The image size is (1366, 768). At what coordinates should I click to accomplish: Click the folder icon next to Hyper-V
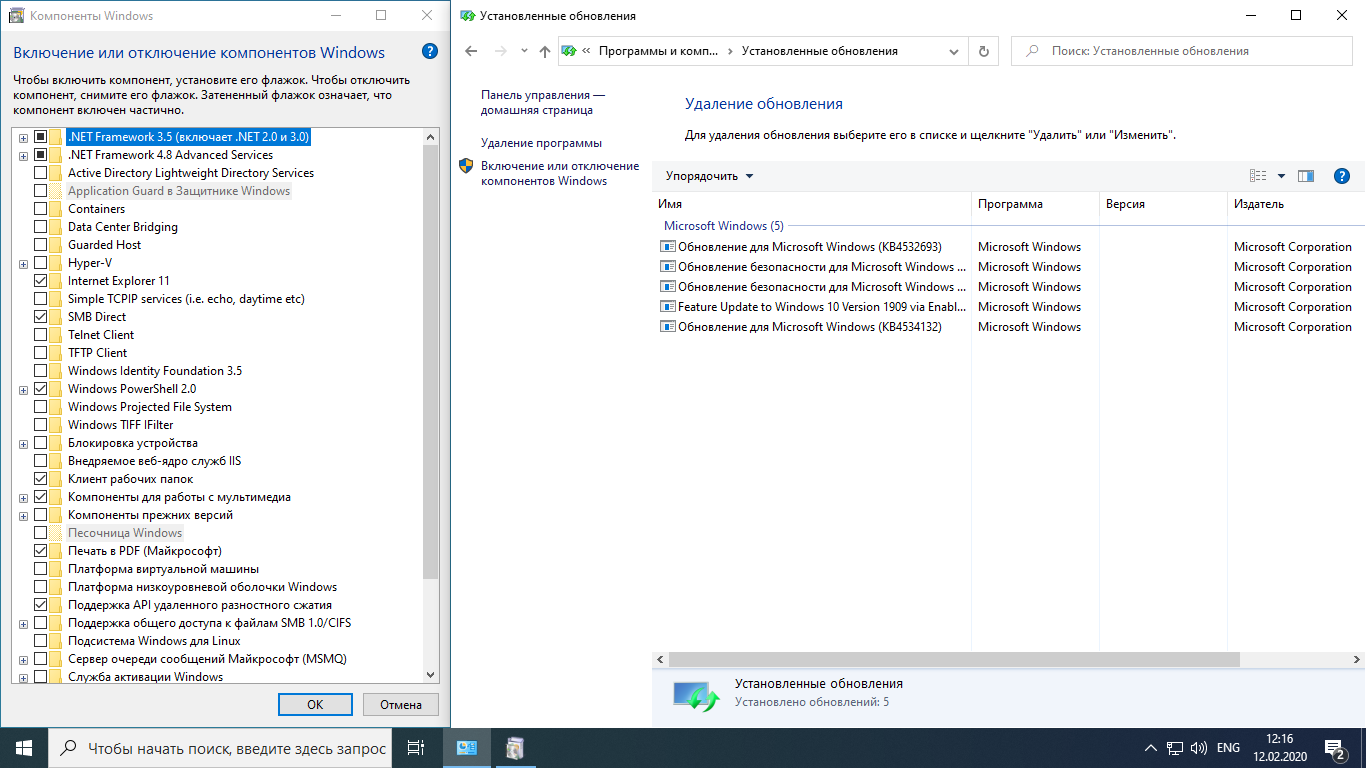[57, 263]
